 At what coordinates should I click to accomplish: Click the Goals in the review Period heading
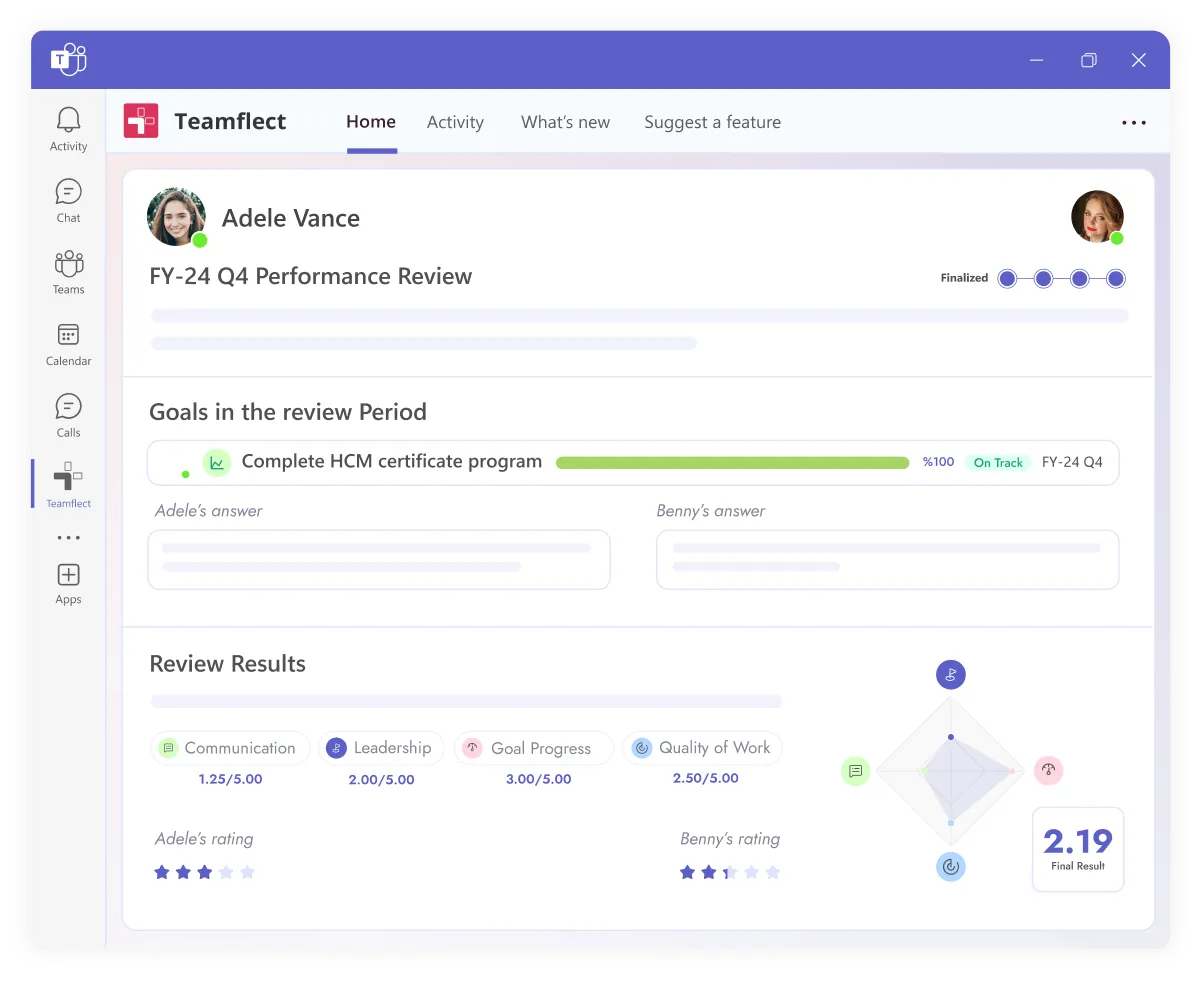[x=288, y=412]
